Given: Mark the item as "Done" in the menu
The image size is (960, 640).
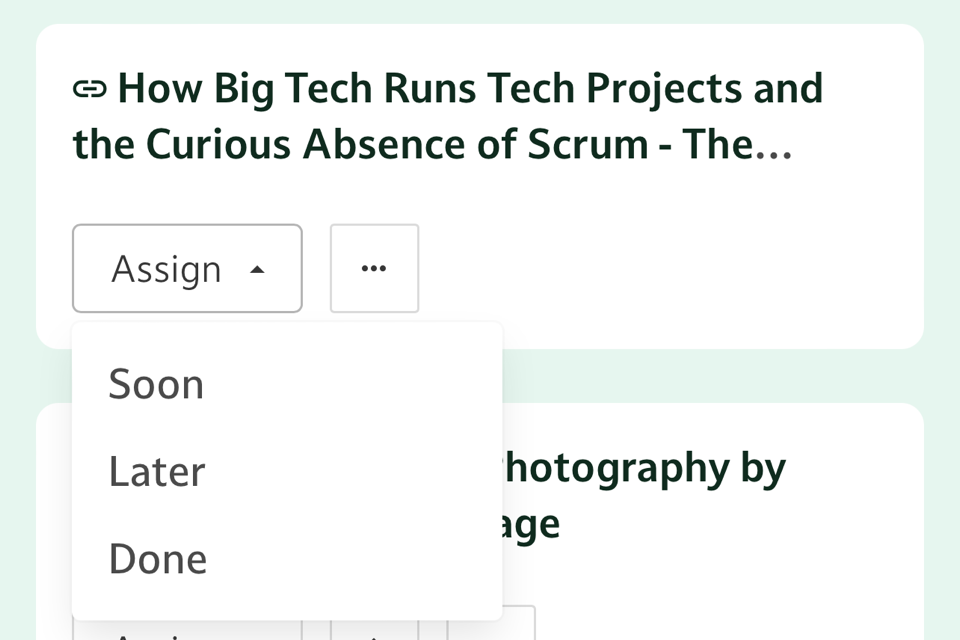Looking at the screenshot, I should tap(158, 559).
